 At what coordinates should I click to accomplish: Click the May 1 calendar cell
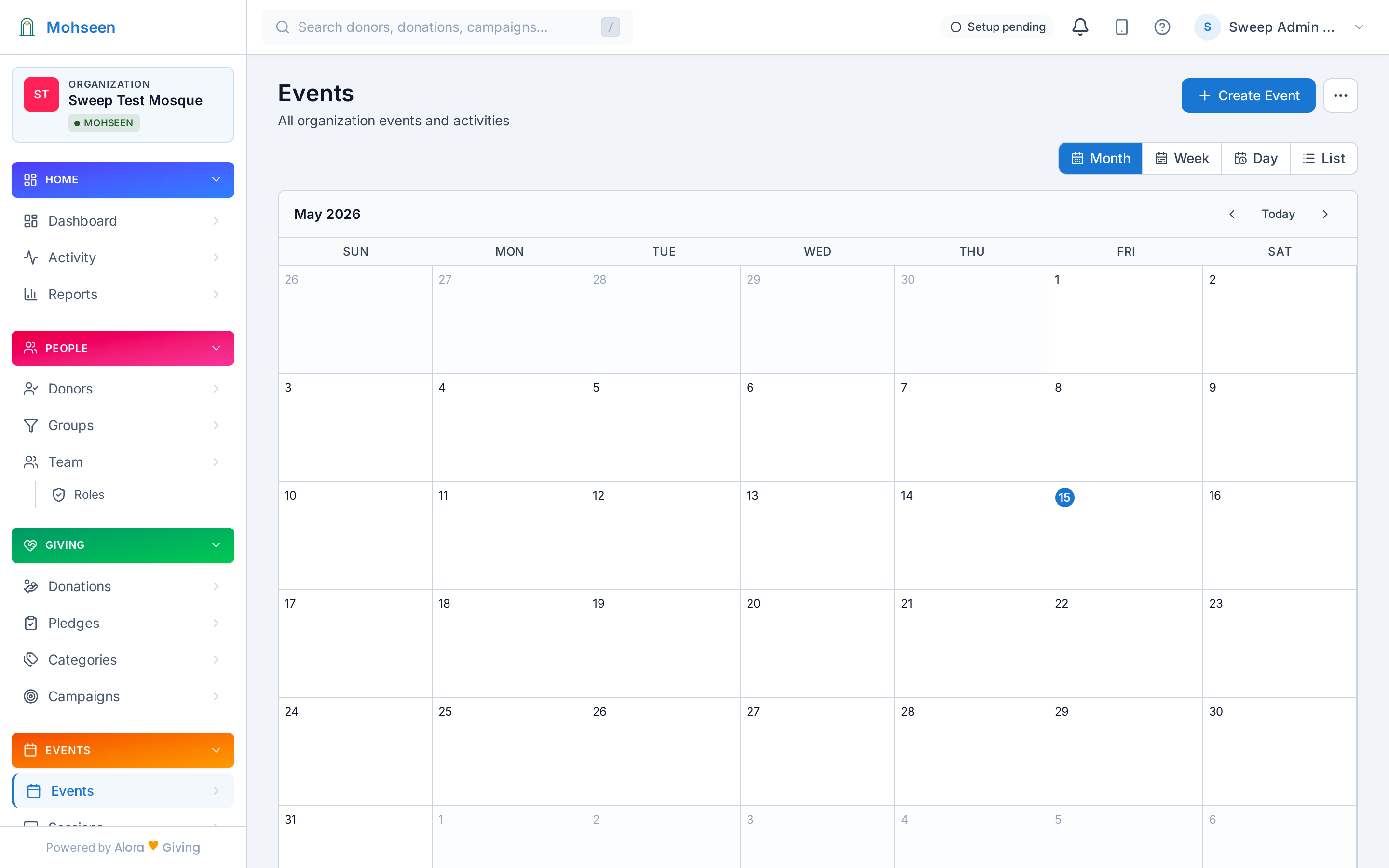pyautogui.click(x=1125, y=320)
